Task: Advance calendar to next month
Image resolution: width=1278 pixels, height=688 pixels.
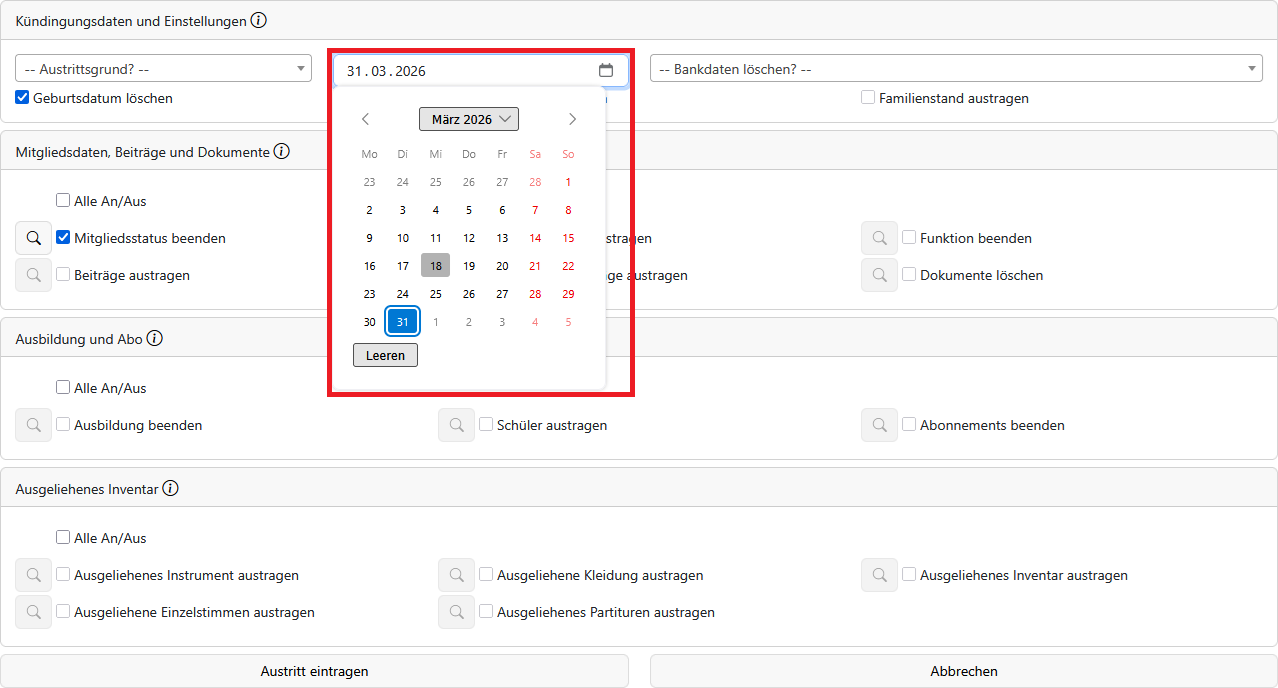Action: click(572, 119)
